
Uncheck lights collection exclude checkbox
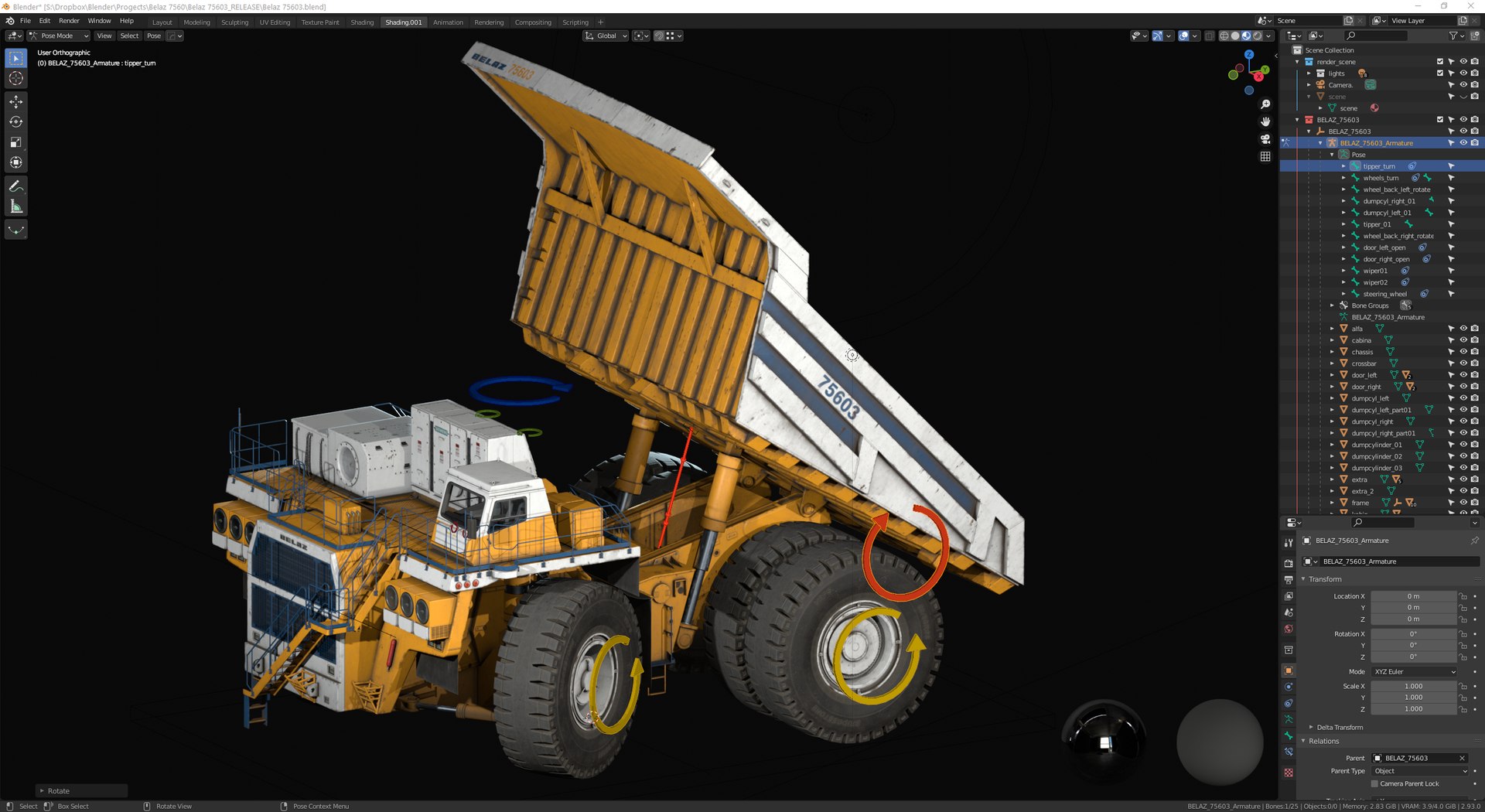click(1440, 73)
